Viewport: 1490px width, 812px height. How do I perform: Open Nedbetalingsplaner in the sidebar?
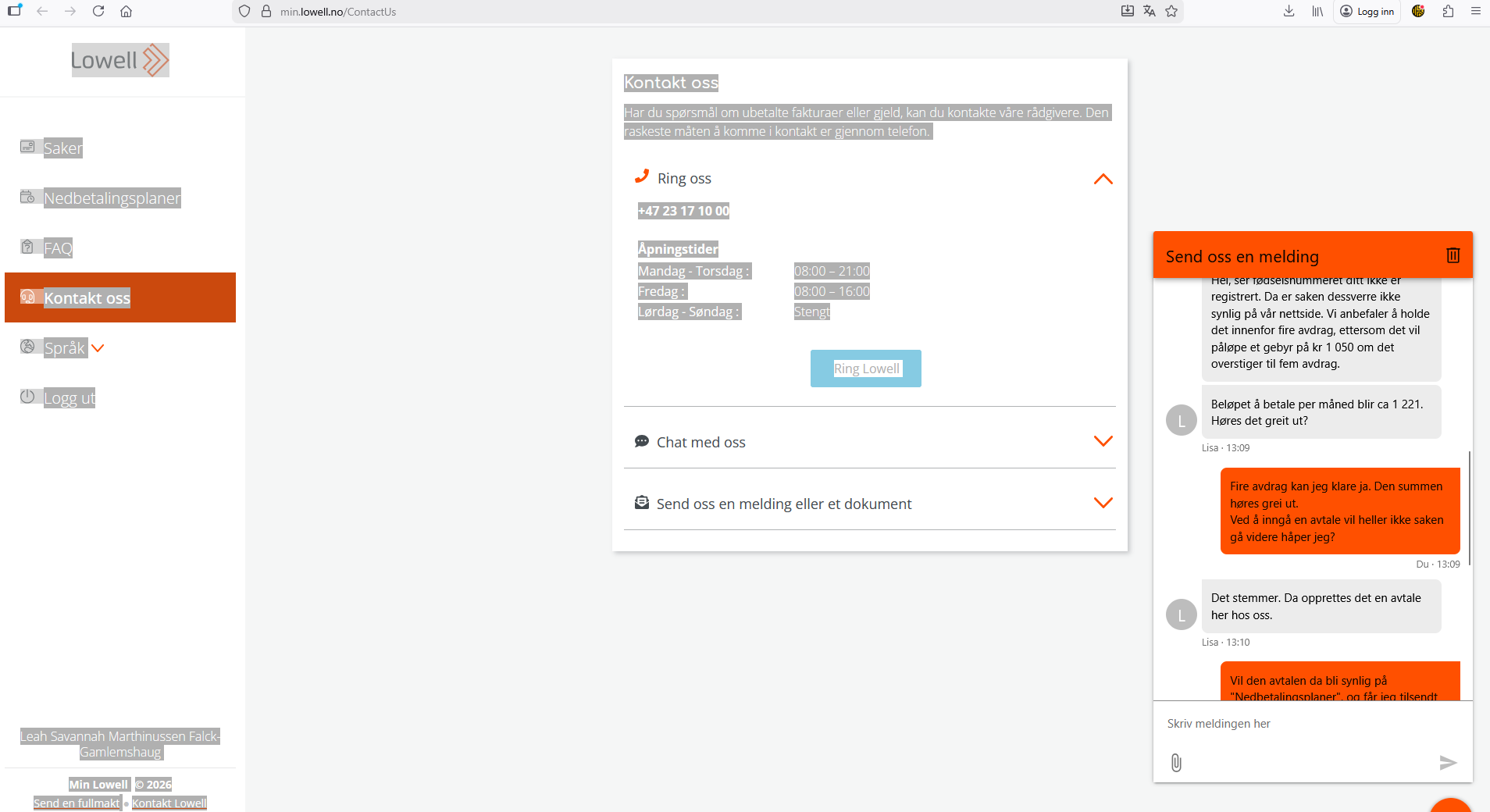coord(112,198)
